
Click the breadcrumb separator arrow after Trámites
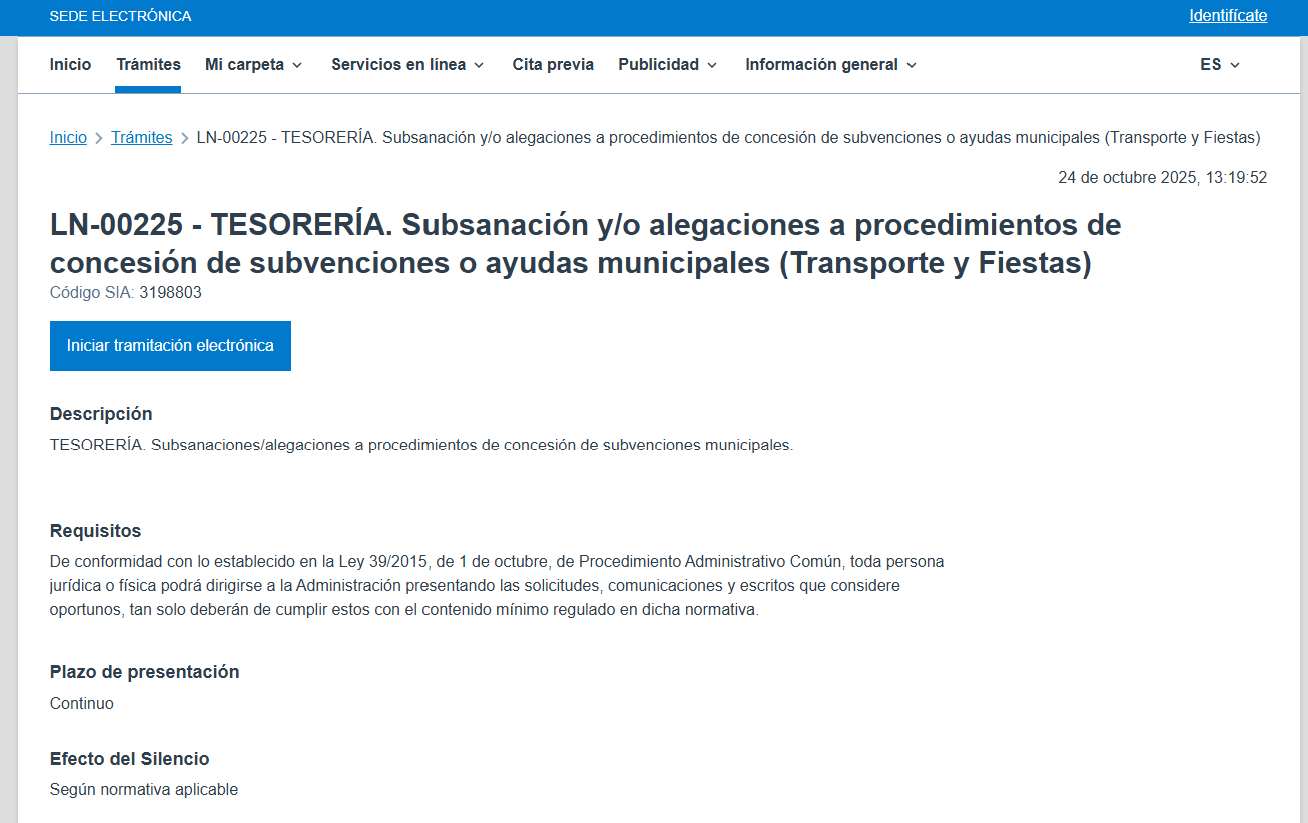coord(185,138)
